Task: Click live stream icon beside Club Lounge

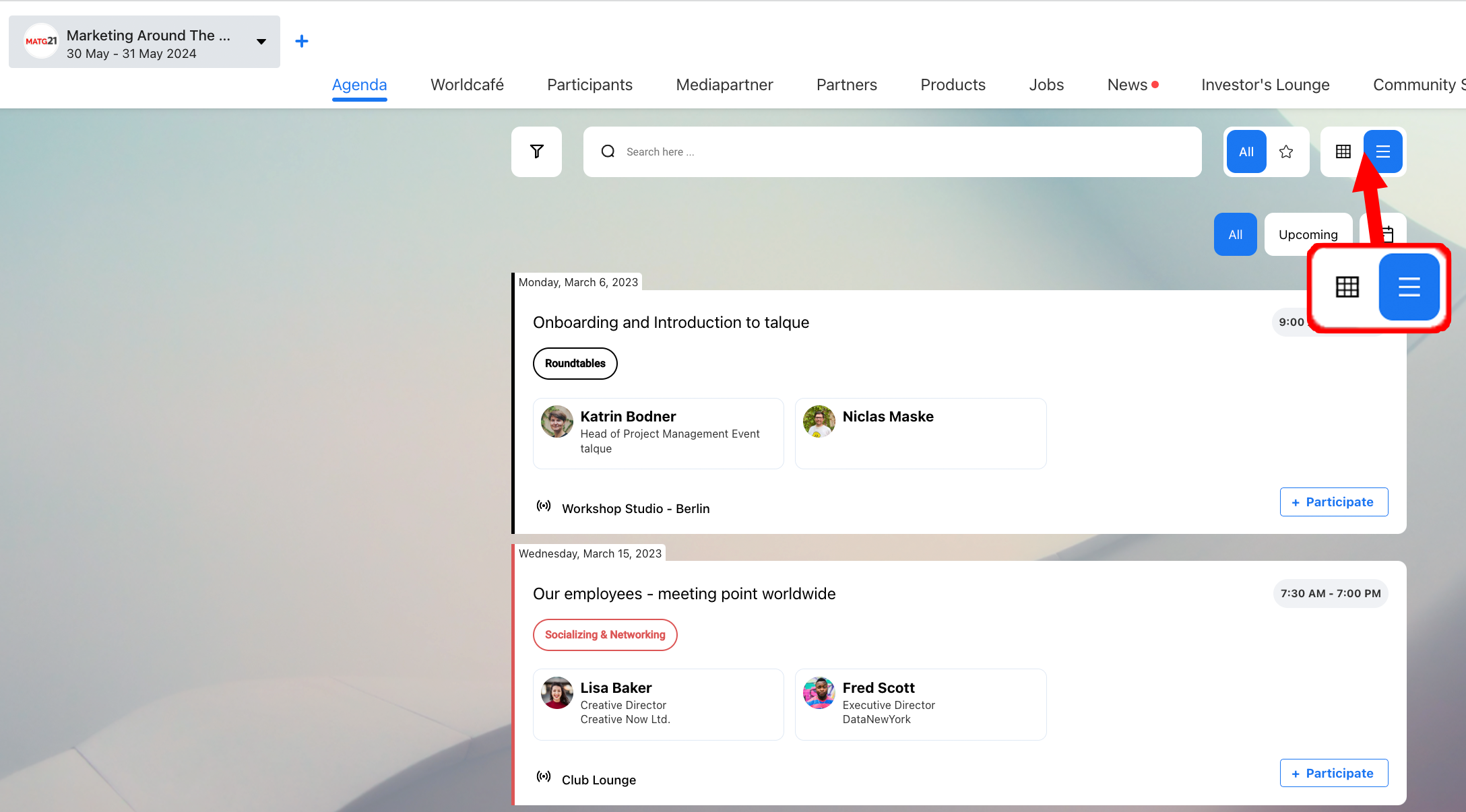Action: click(544, 776)
